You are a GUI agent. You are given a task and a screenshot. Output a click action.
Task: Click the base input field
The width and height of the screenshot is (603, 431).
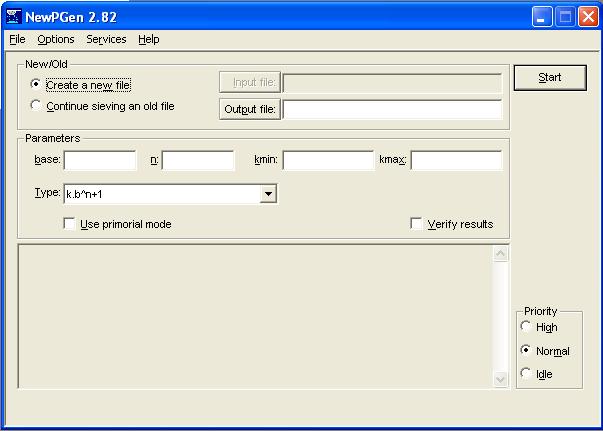tap(100, 161)
